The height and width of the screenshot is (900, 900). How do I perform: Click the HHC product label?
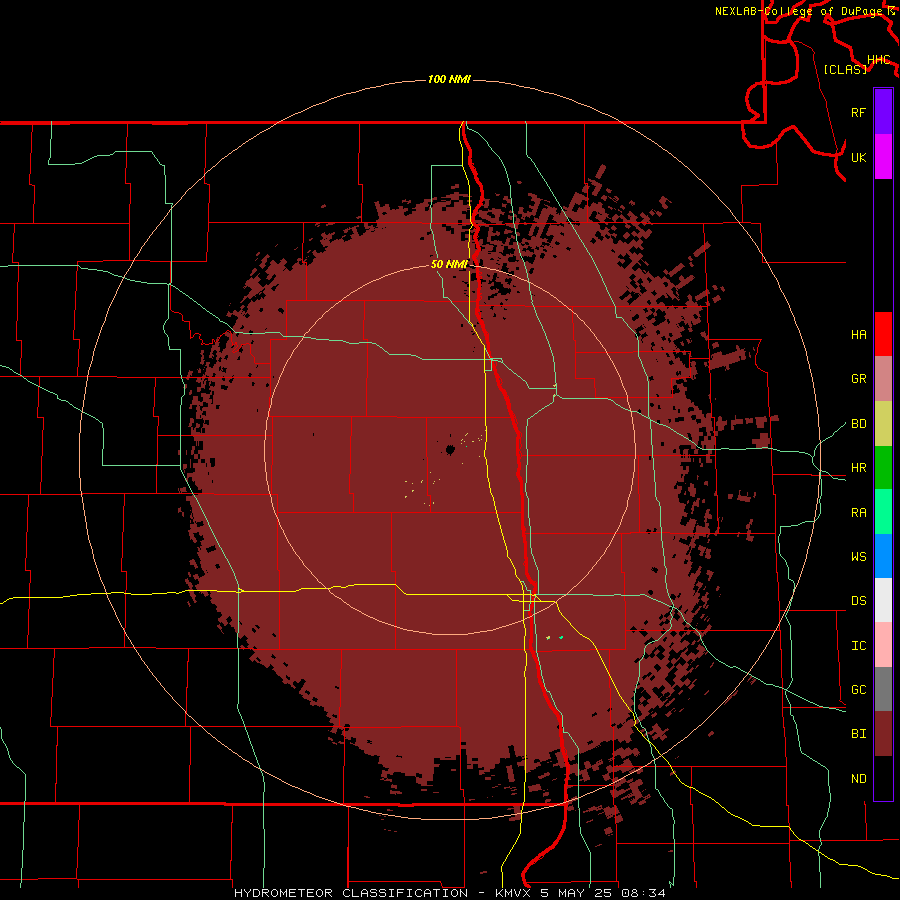tap(879, 60)
